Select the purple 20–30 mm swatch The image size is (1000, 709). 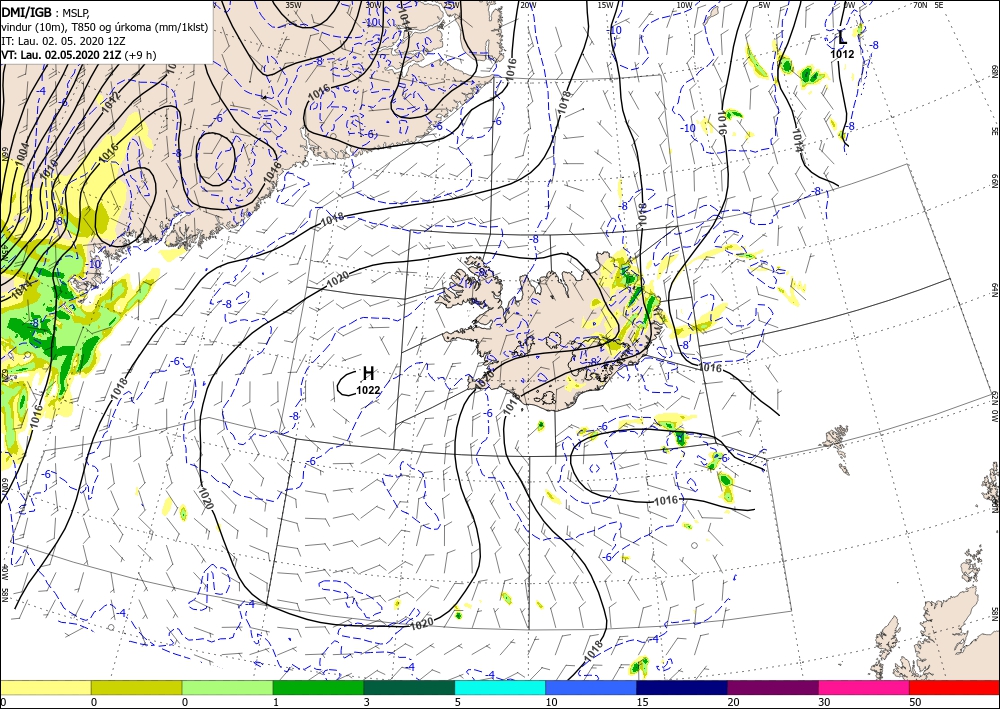pos(773,687)
